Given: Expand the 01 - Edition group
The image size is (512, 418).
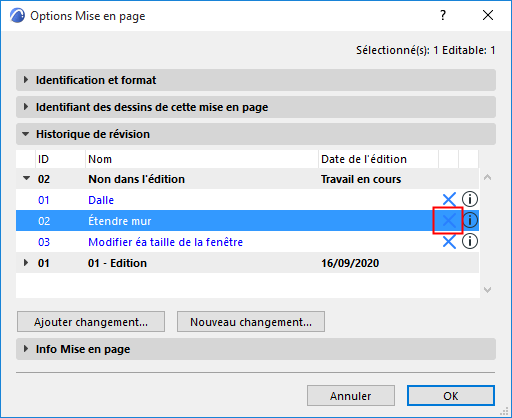Looking at the screenshot, I should [x=26, y=263].
